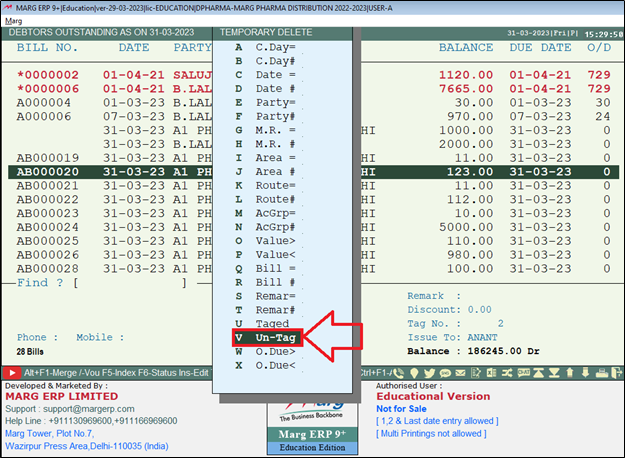The image size is (625, 458).
Task: Select option B C.Day#
Action: pos(265,61)
